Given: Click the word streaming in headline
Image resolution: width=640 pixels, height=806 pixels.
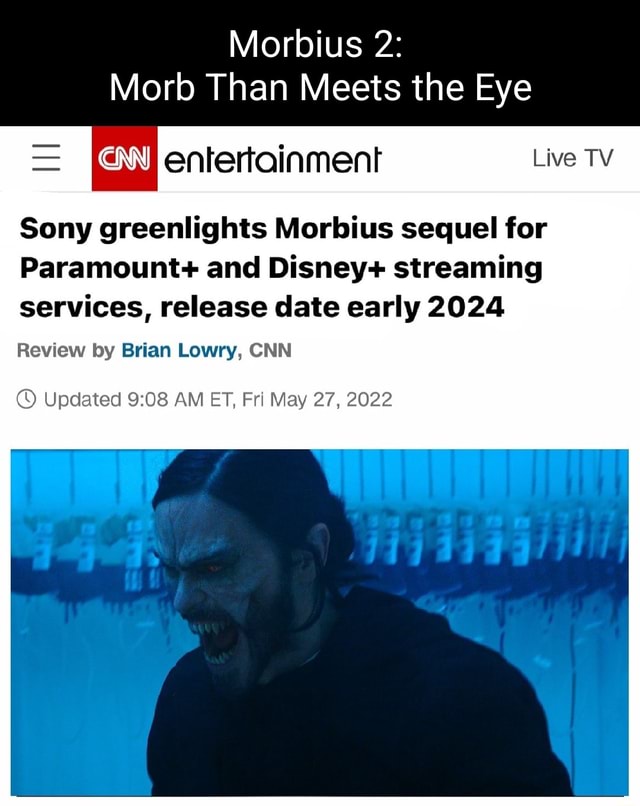Looking at the screenshot, I should (x=468, y=270).
